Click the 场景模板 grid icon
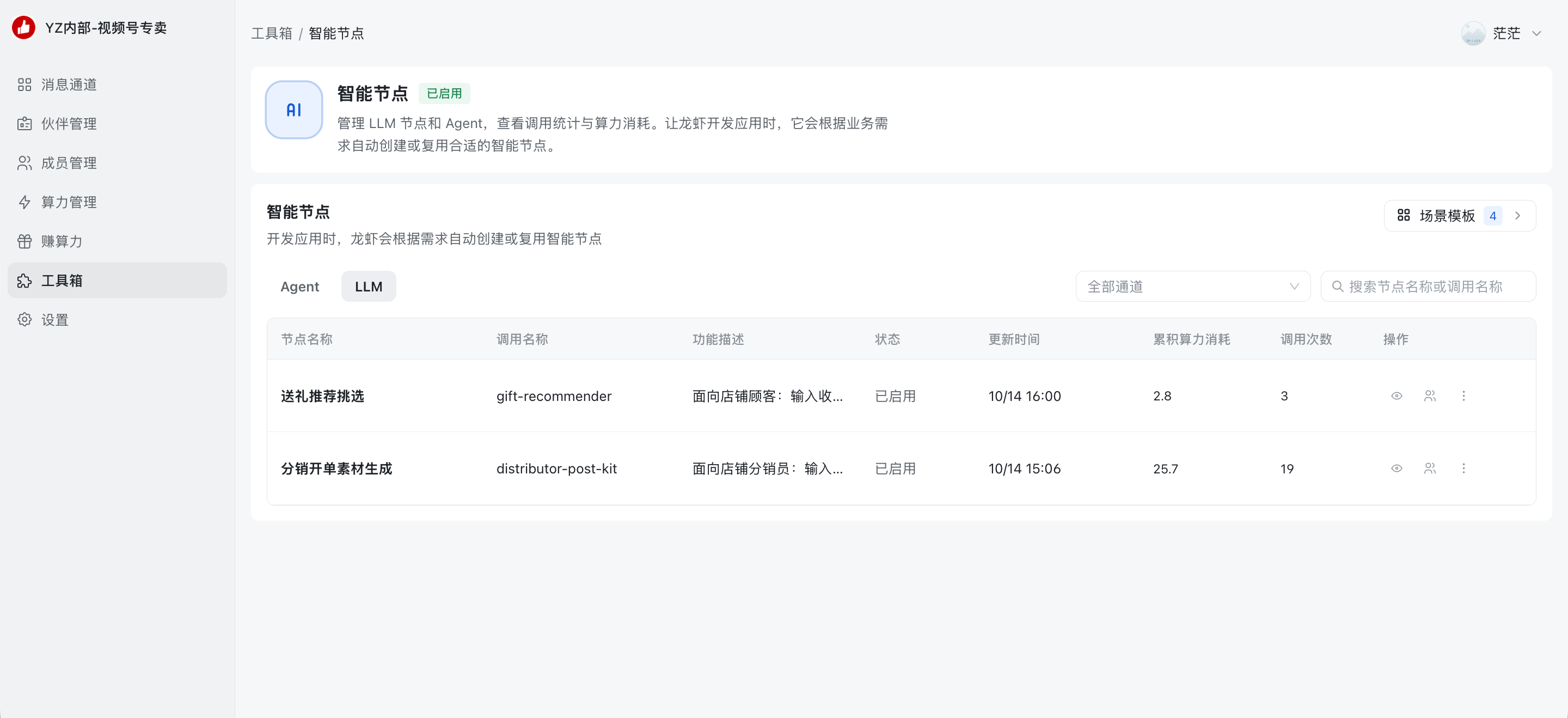The image size is (1568, 718). tap(1404, 216)
